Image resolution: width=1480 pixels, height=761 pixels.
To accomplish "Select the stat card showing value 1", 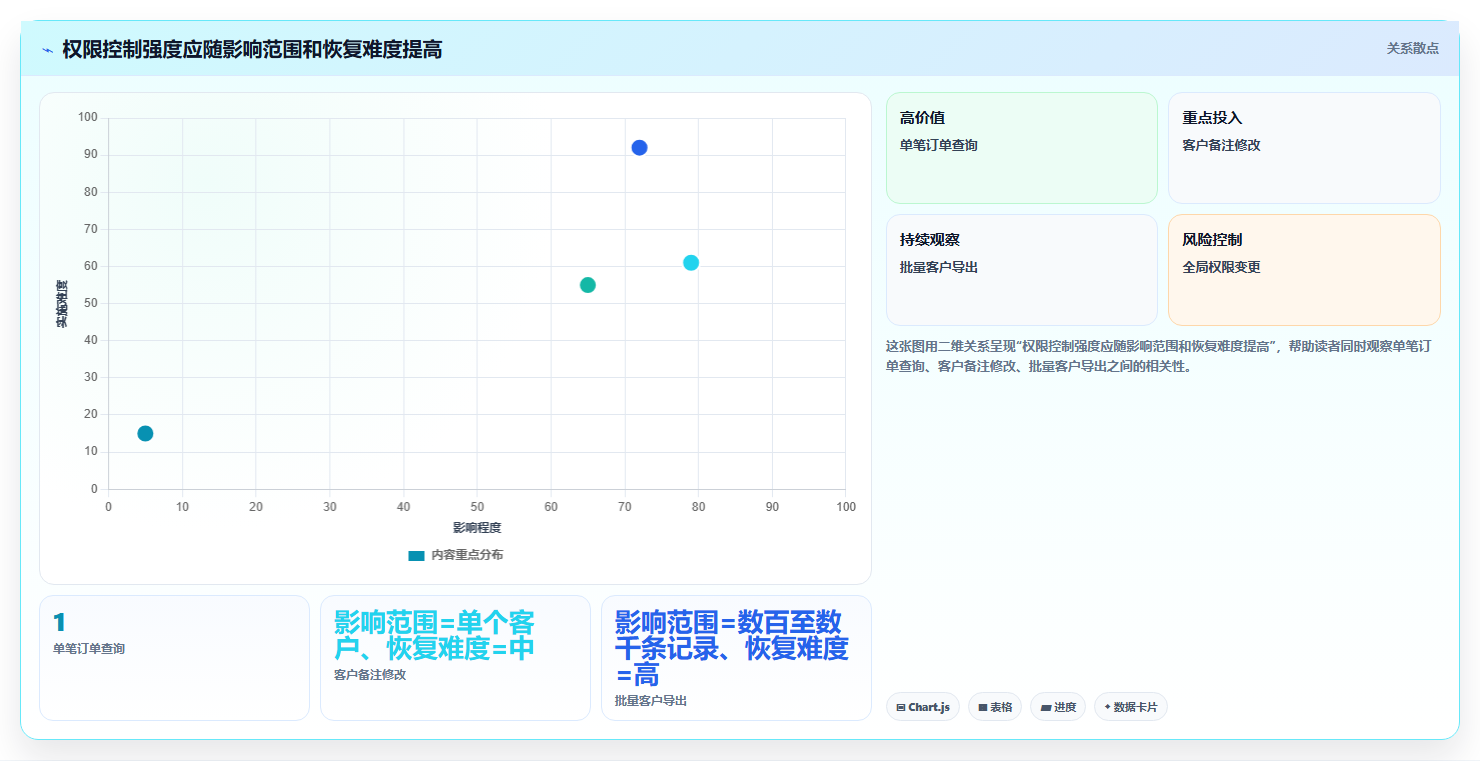I will [174, 658].
